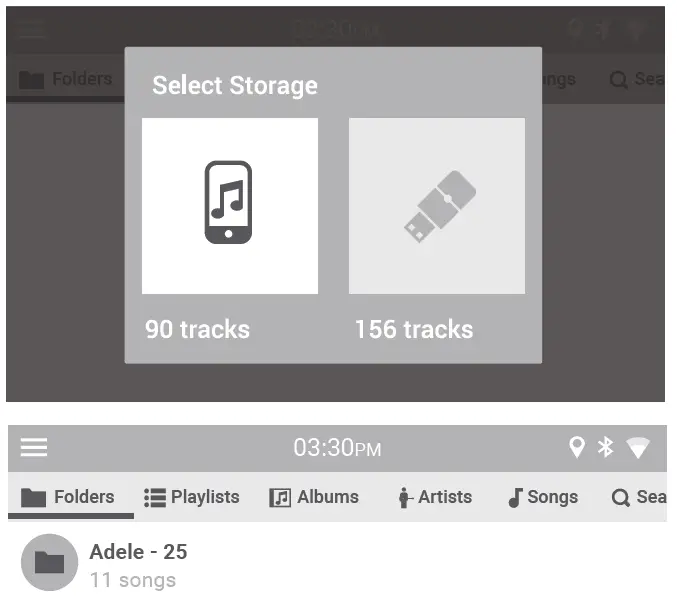This screenshot has height=597, width=677.
Task: Show the undimmed Songs tab
Action: click(542, 497)
